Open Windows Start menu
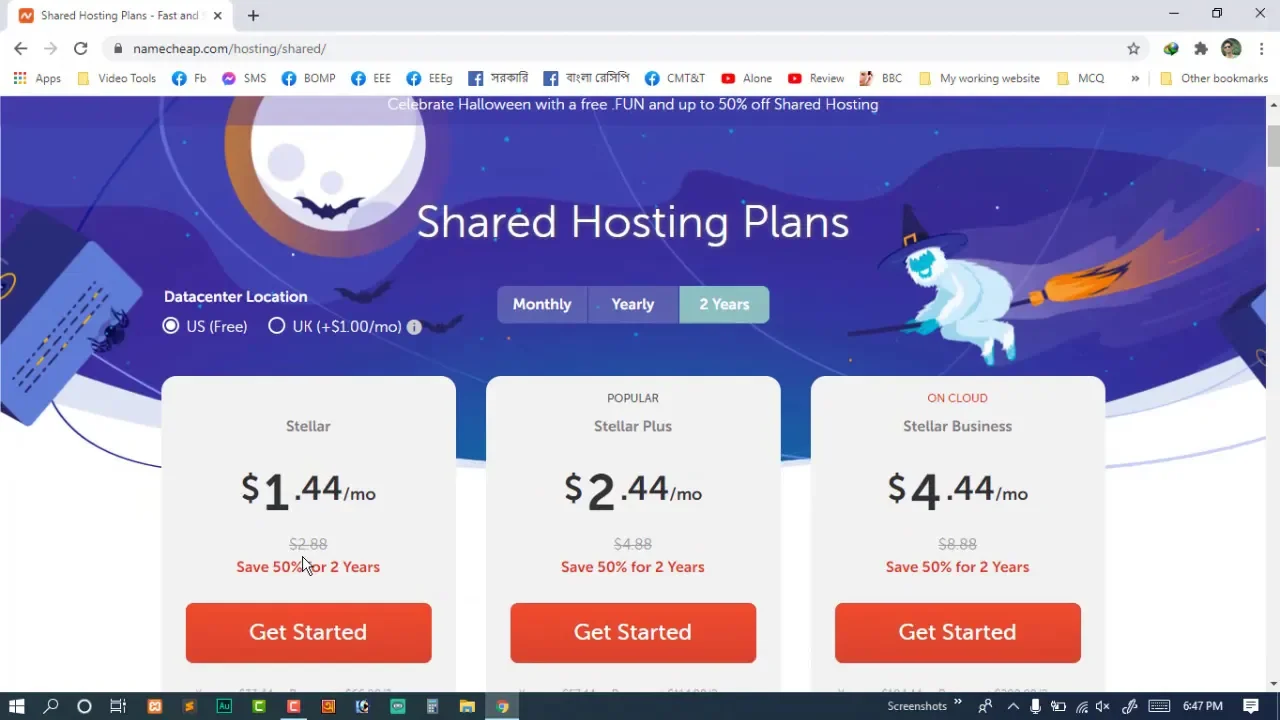1280x720 pixels. [x=16, y=706]
